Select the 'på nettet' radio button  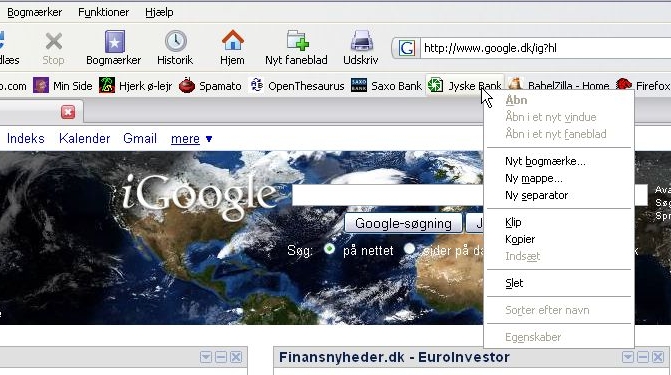[329, 249]
